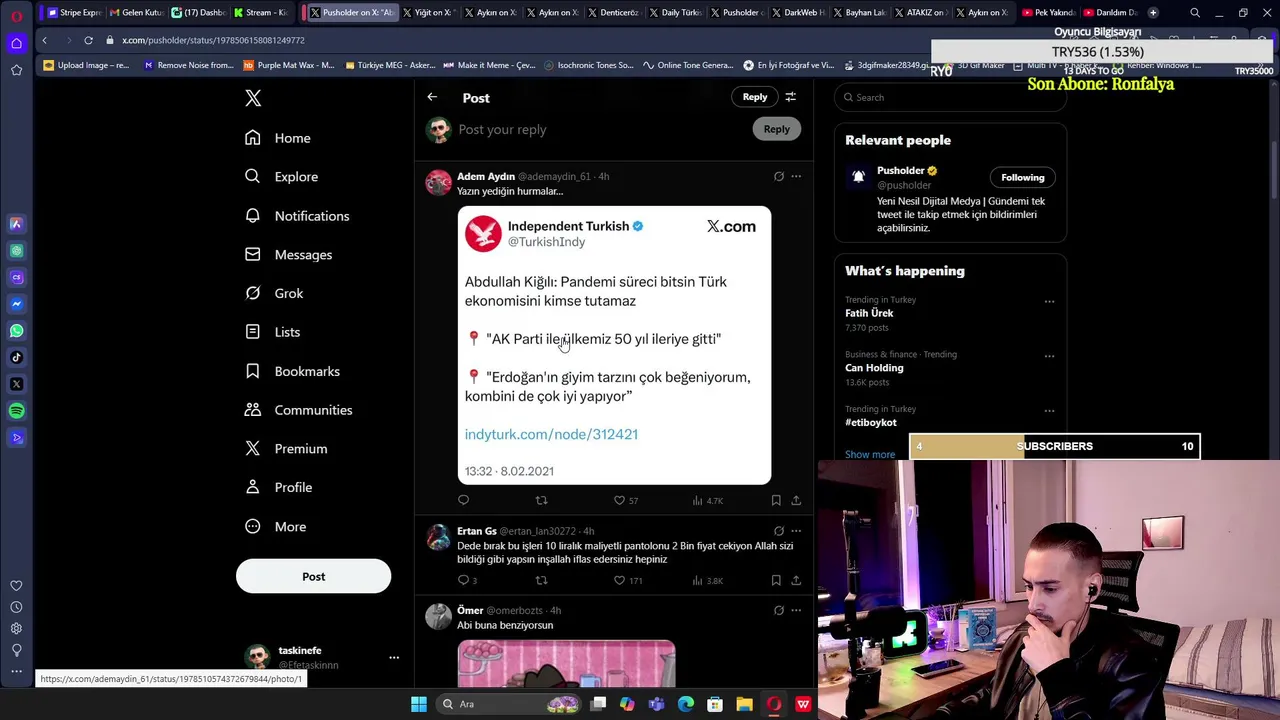
Task: Open Notifications in the X navigation
Action: pyautogui.click(x=297, y=216)
